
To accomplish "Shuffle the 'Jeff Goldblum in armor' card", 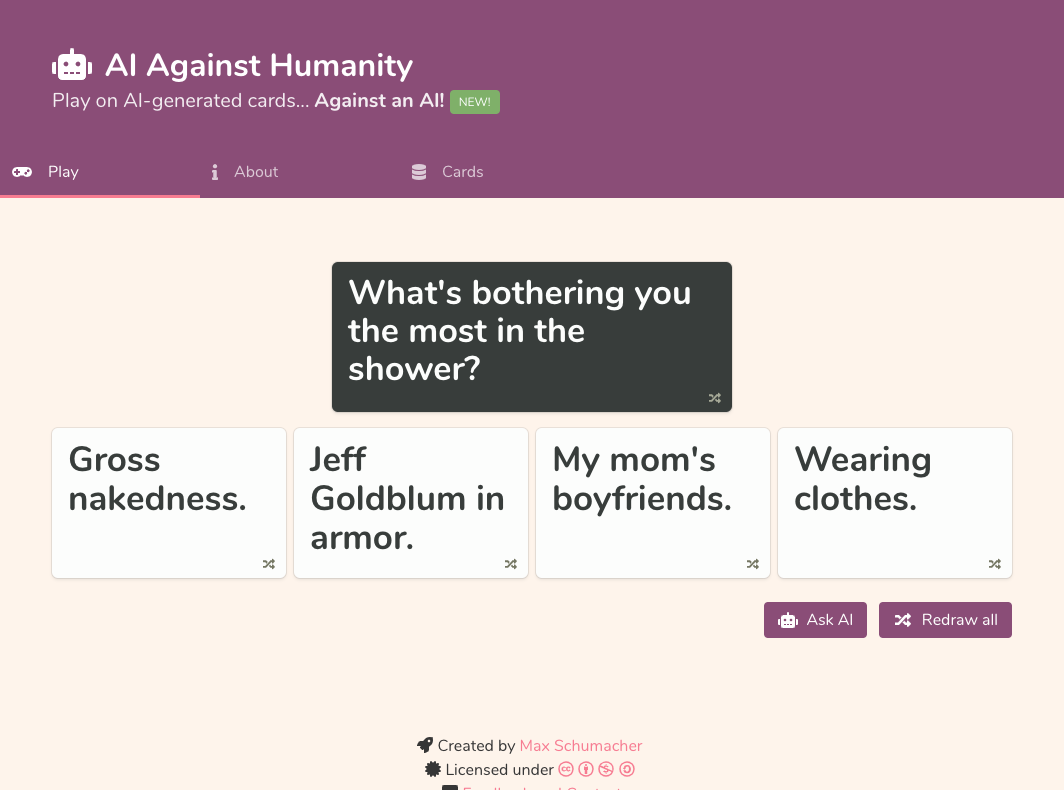I will pyautogui.click(x=511, y=564).
